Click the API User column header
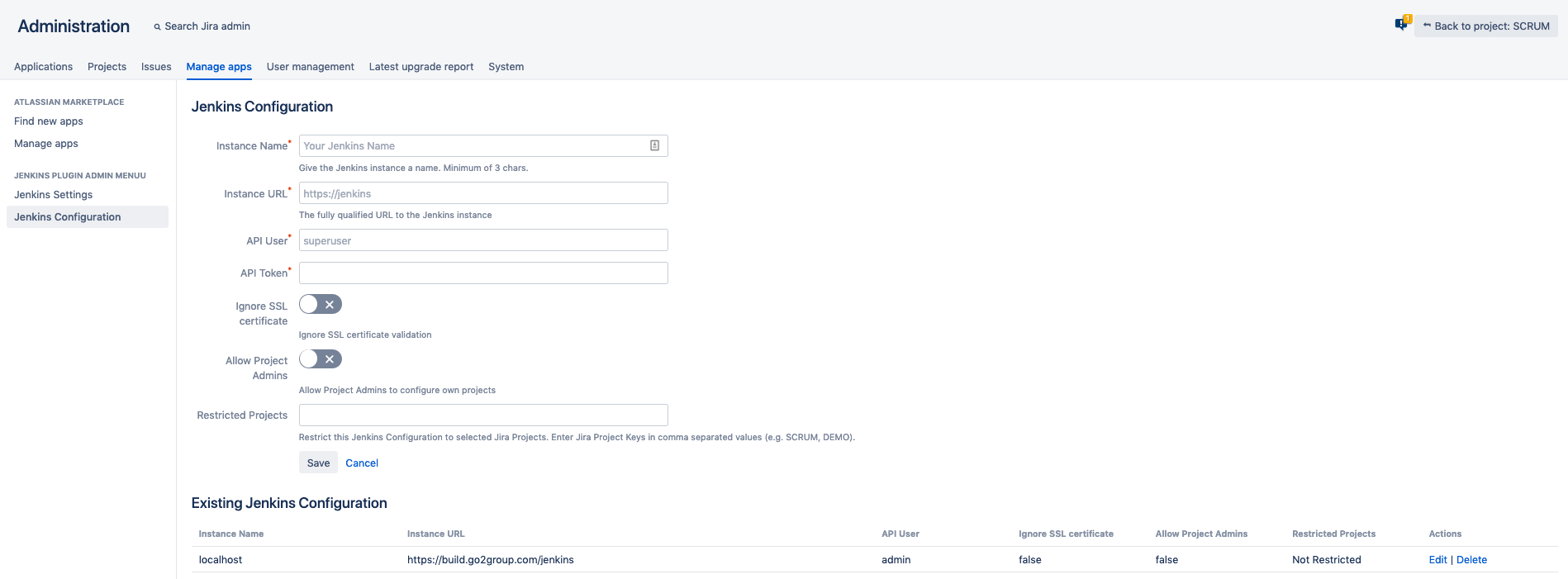1568x579 pixels. point(900,534)
